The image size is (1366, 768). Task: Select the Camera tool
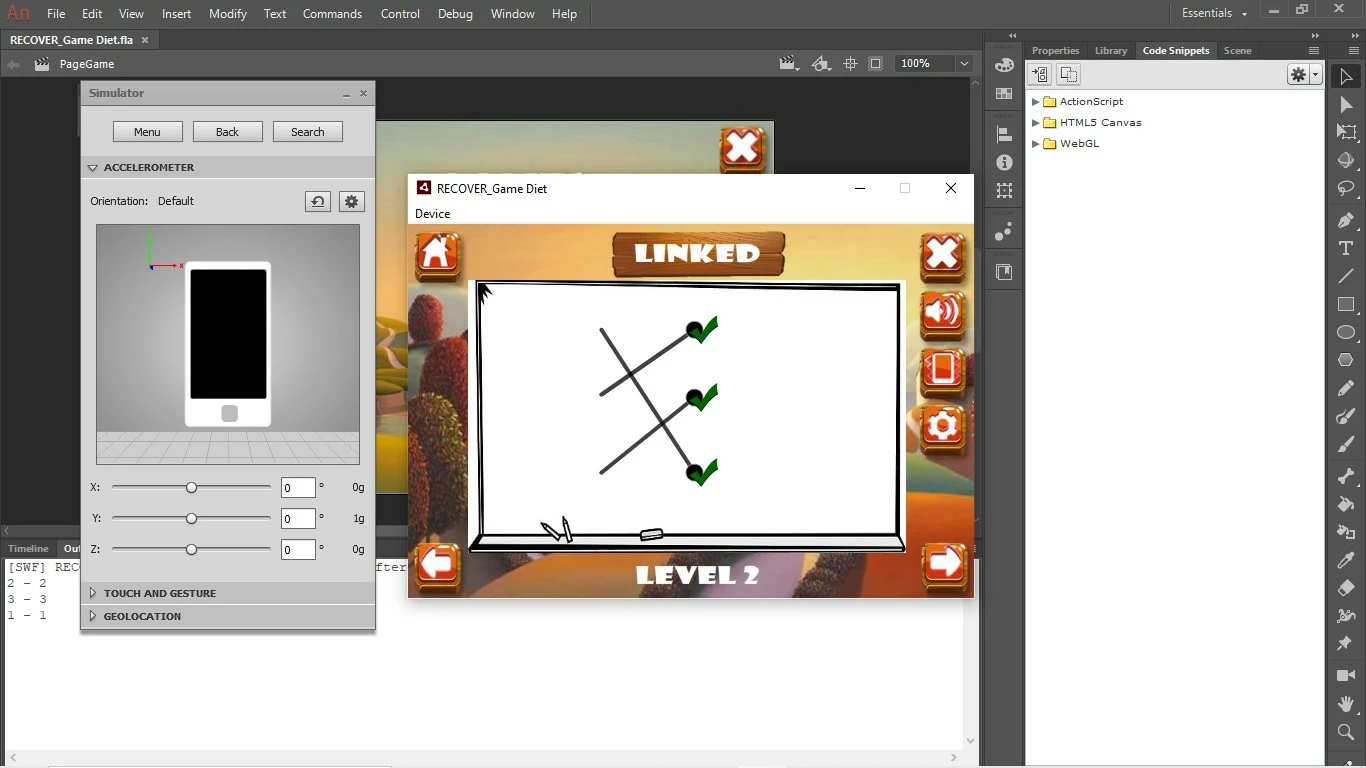1346,676
